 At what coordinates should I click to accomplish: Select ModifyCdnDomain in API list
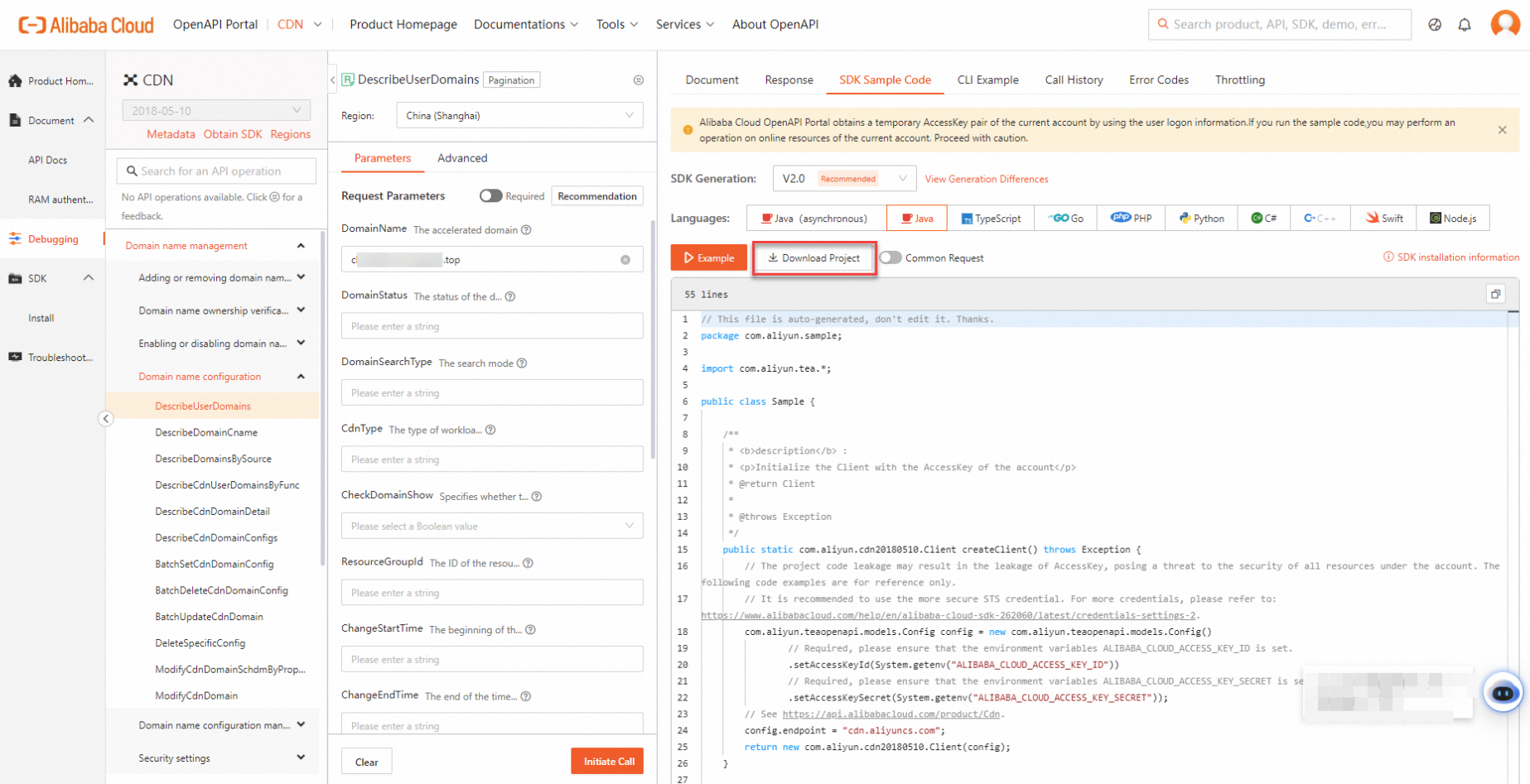tap(196, 696)
